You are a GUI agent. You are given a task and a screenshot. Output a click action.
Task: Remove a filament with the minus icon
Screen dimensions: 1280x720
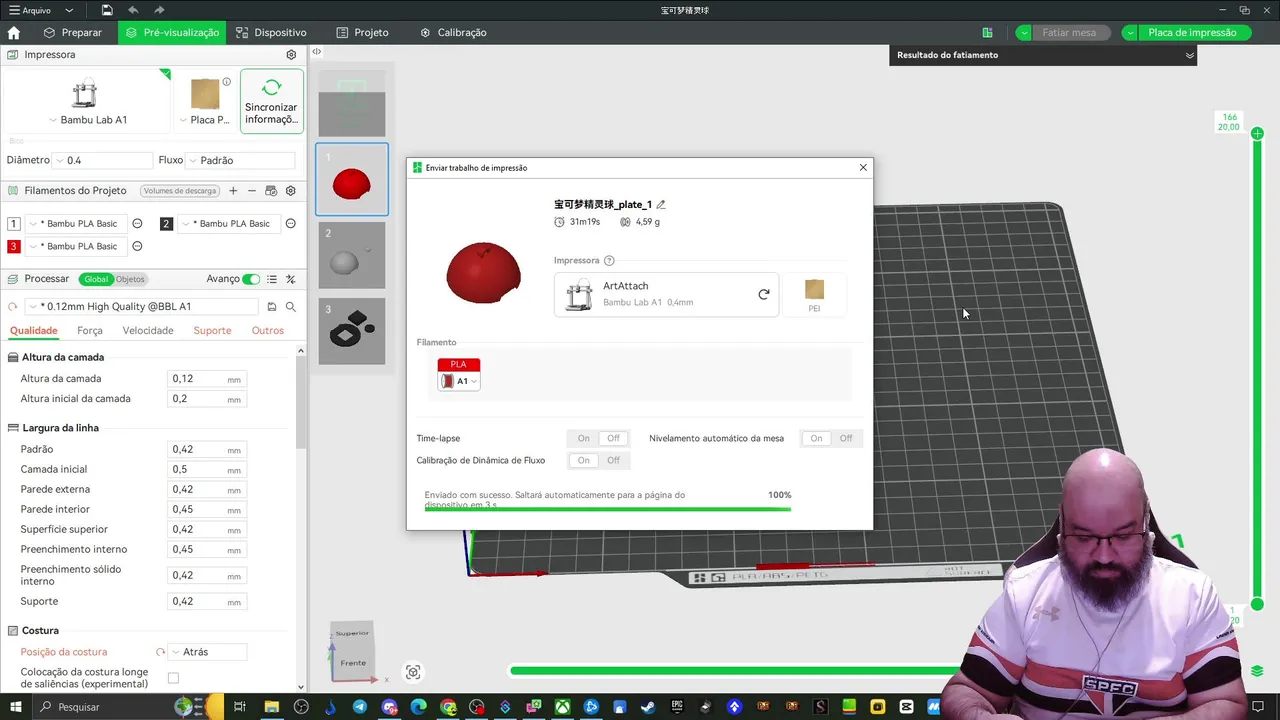(x=252, y=190)
